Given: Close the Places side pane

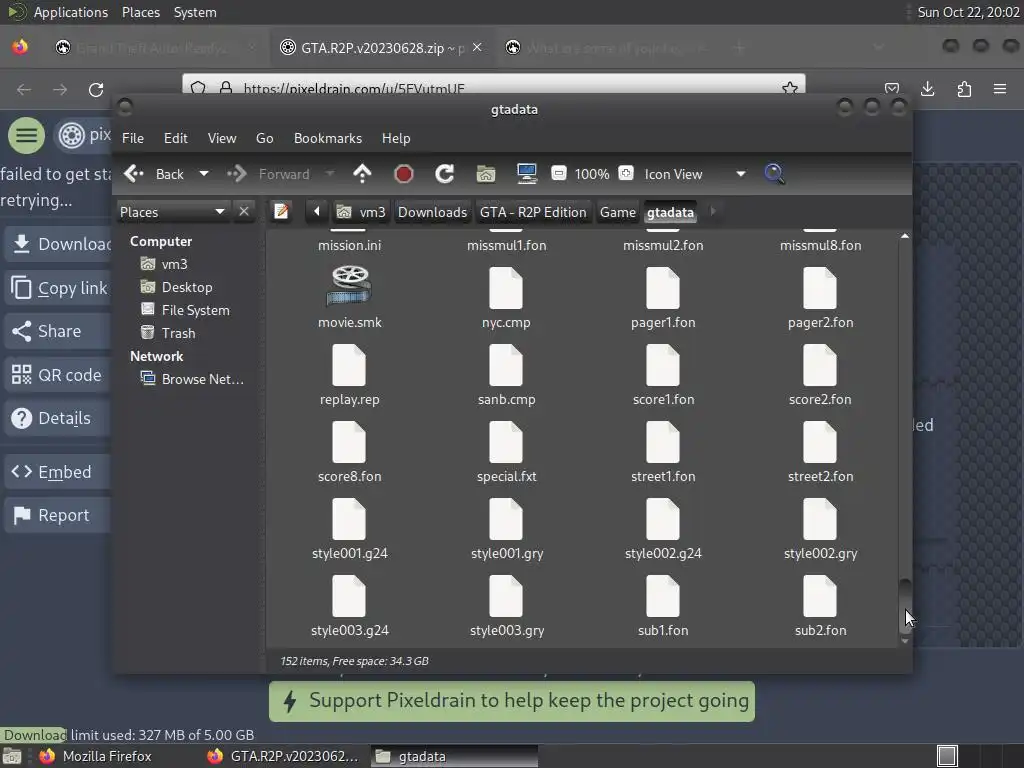Looking at the screenshot, I should [x=244, y=212].
